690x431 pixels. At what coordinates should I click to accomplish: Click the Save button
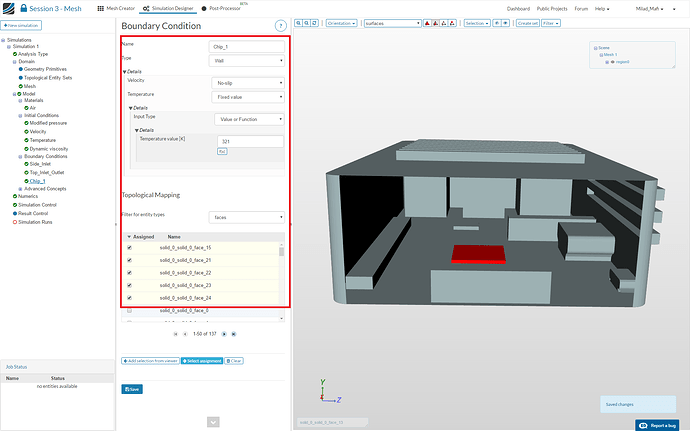131,388
